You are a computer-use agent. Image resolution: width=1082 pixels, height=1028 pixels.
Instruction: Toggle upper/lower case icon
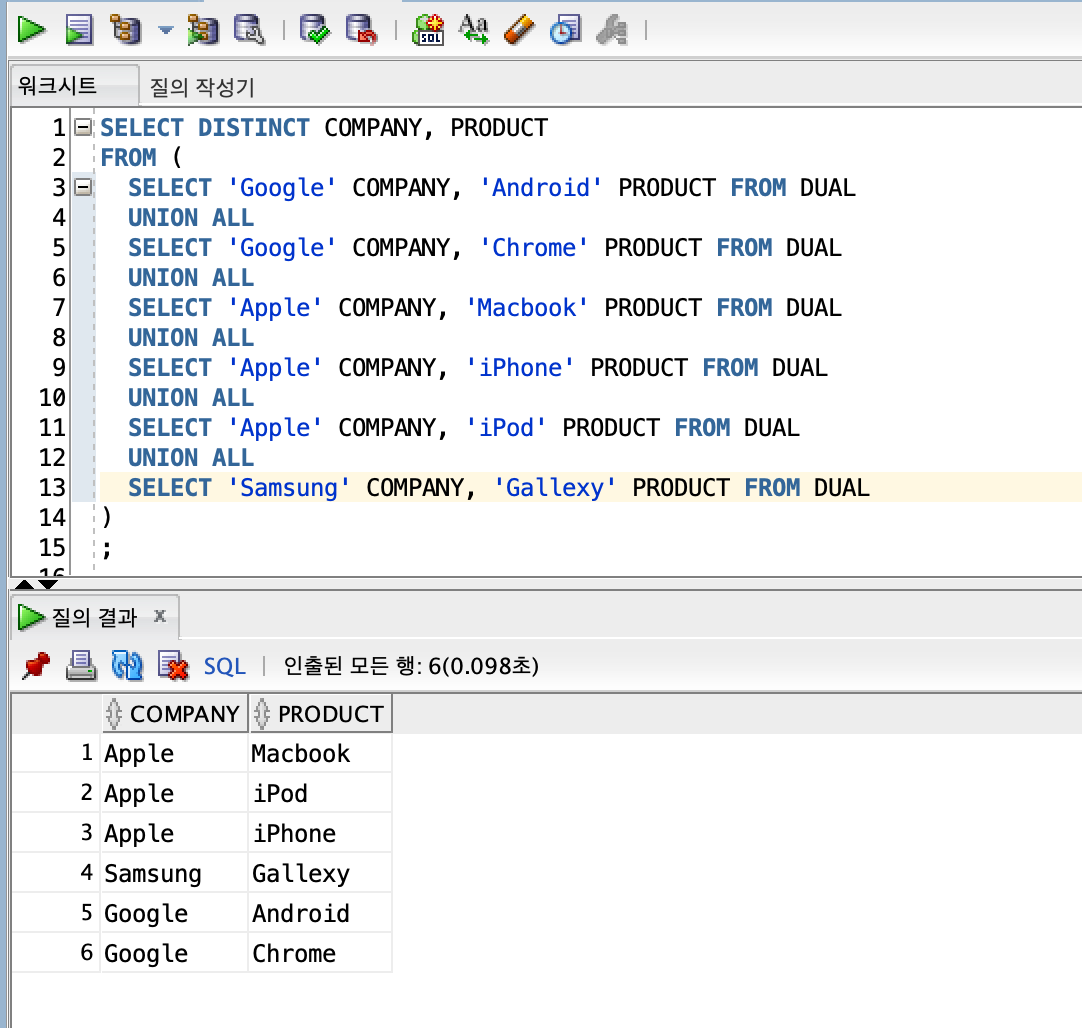point(474,30)
